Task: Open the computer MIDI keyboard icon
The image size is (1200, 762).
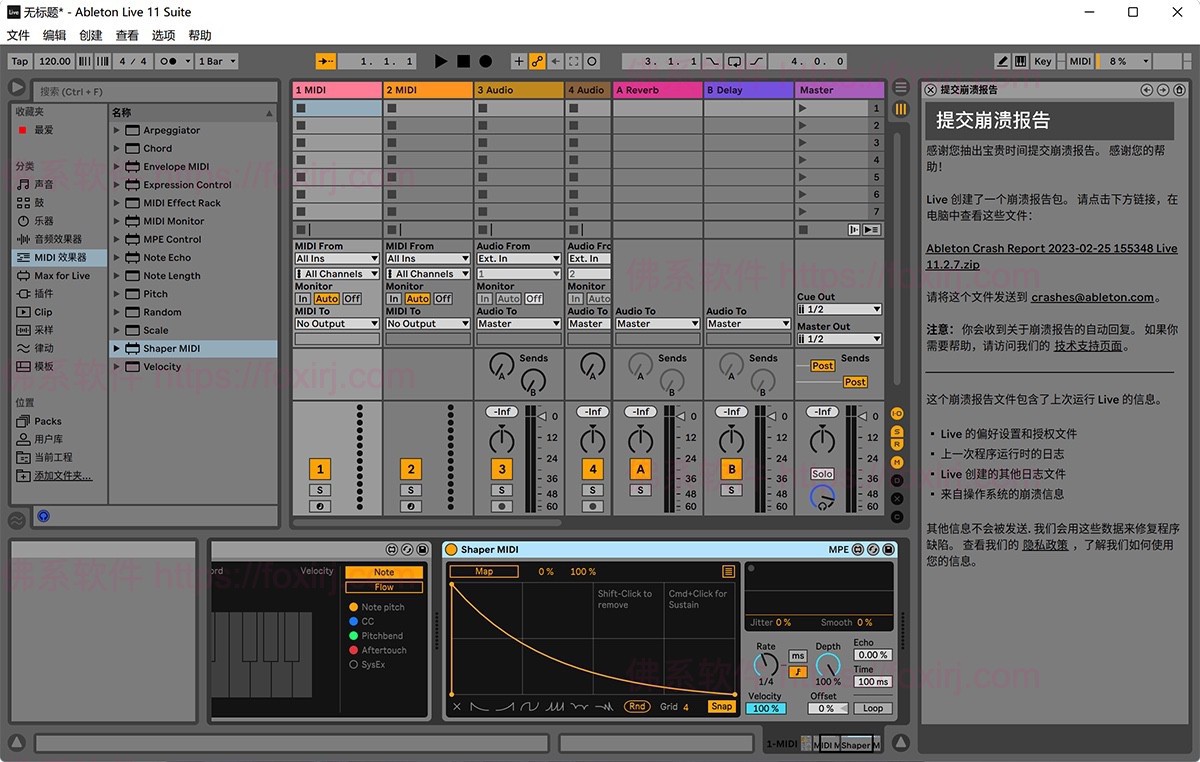Action: pos(1021,61)
